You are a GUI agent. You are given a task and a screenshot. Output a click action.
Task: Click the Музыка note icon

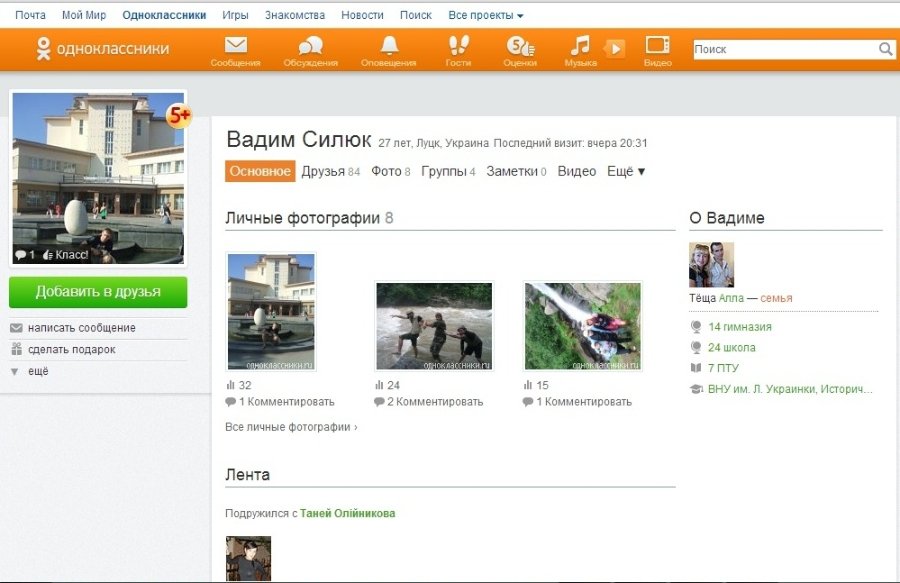[580, 46]
